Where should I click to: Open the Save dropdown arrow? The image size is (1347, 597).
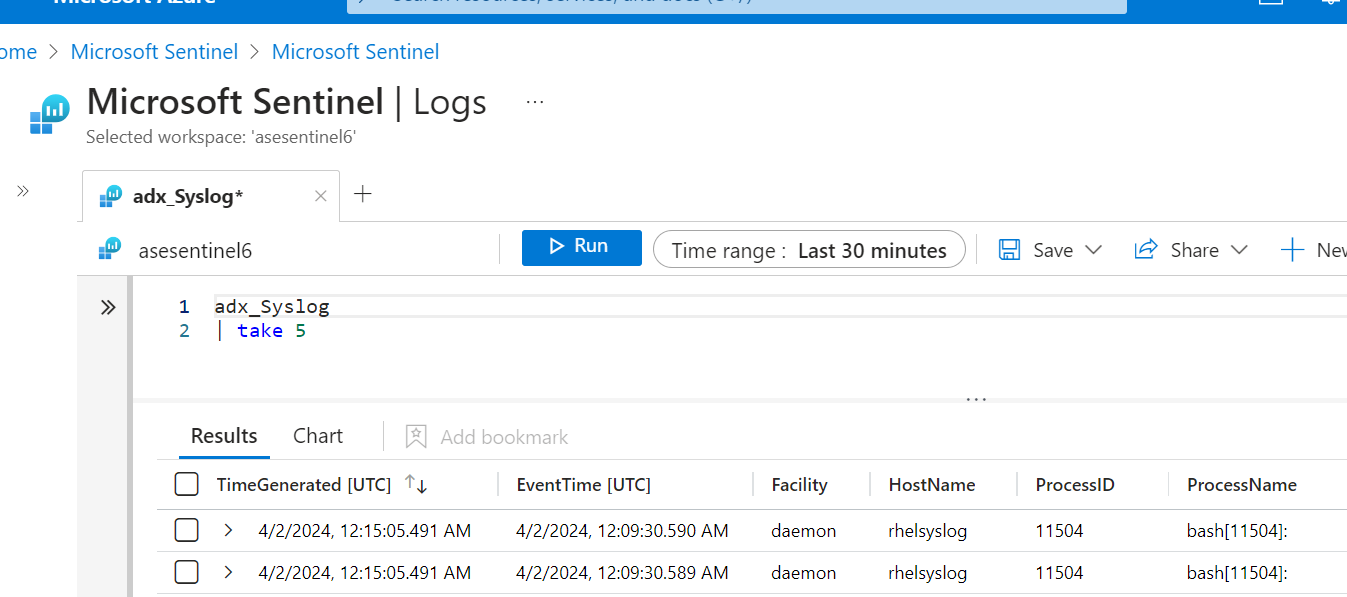point(1093,250)
